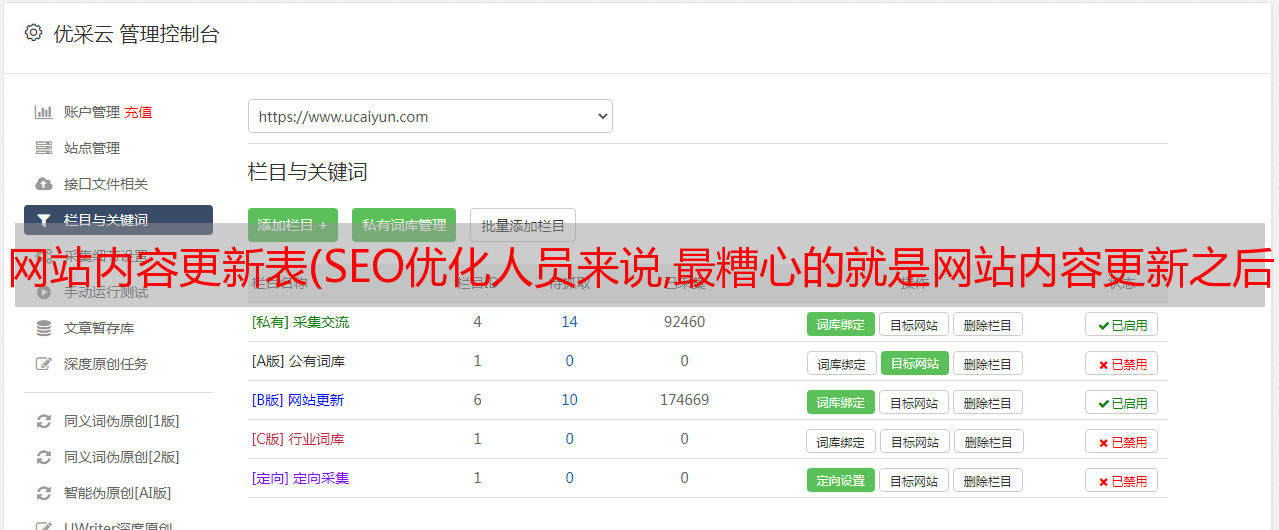Click the [定向] 定向采集 column name
This screenshot has height=530, width=1279.
coord(300,478)
